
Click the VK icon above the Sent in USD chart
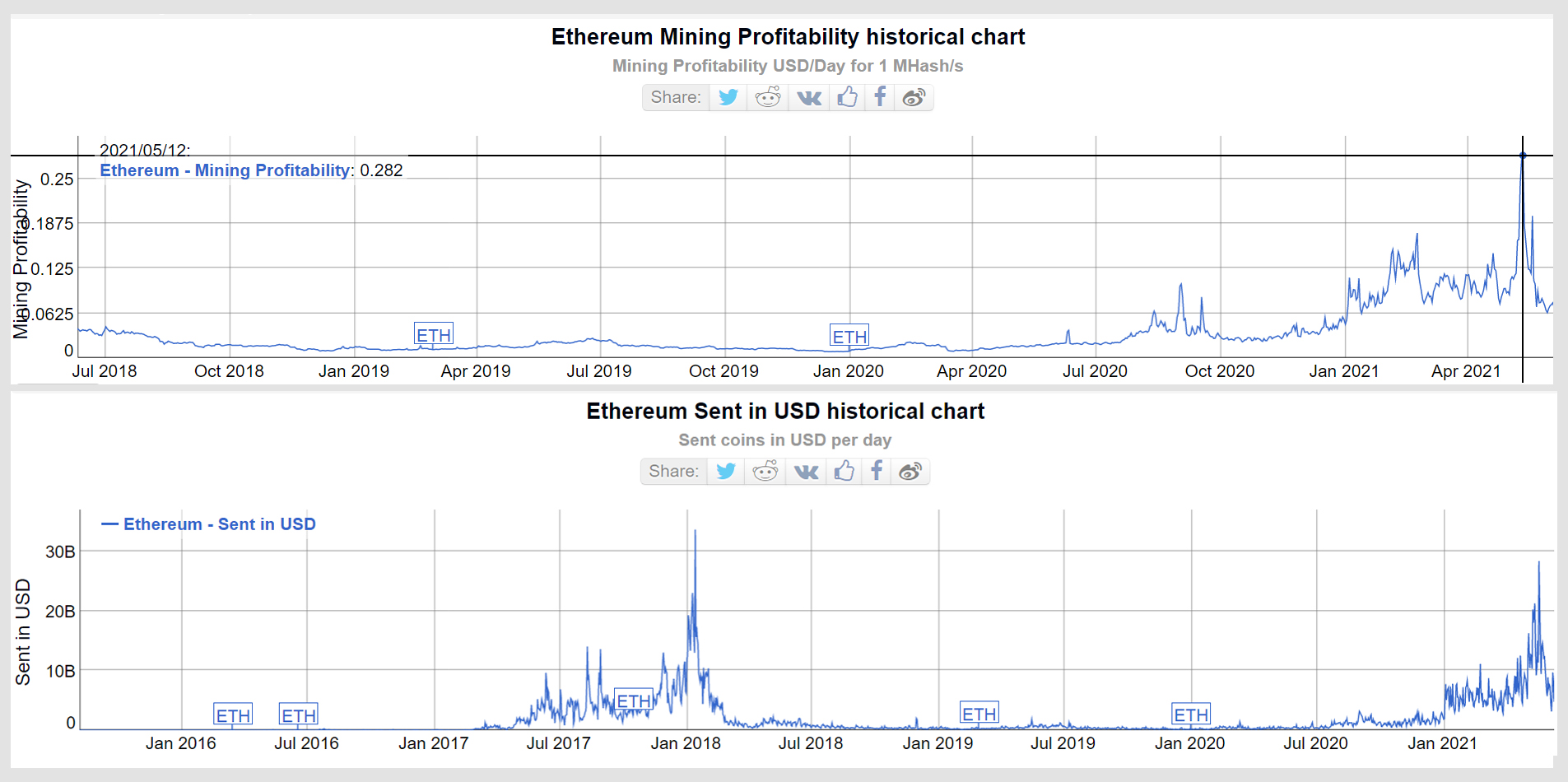pyautogui.click(x=806, y=471)
